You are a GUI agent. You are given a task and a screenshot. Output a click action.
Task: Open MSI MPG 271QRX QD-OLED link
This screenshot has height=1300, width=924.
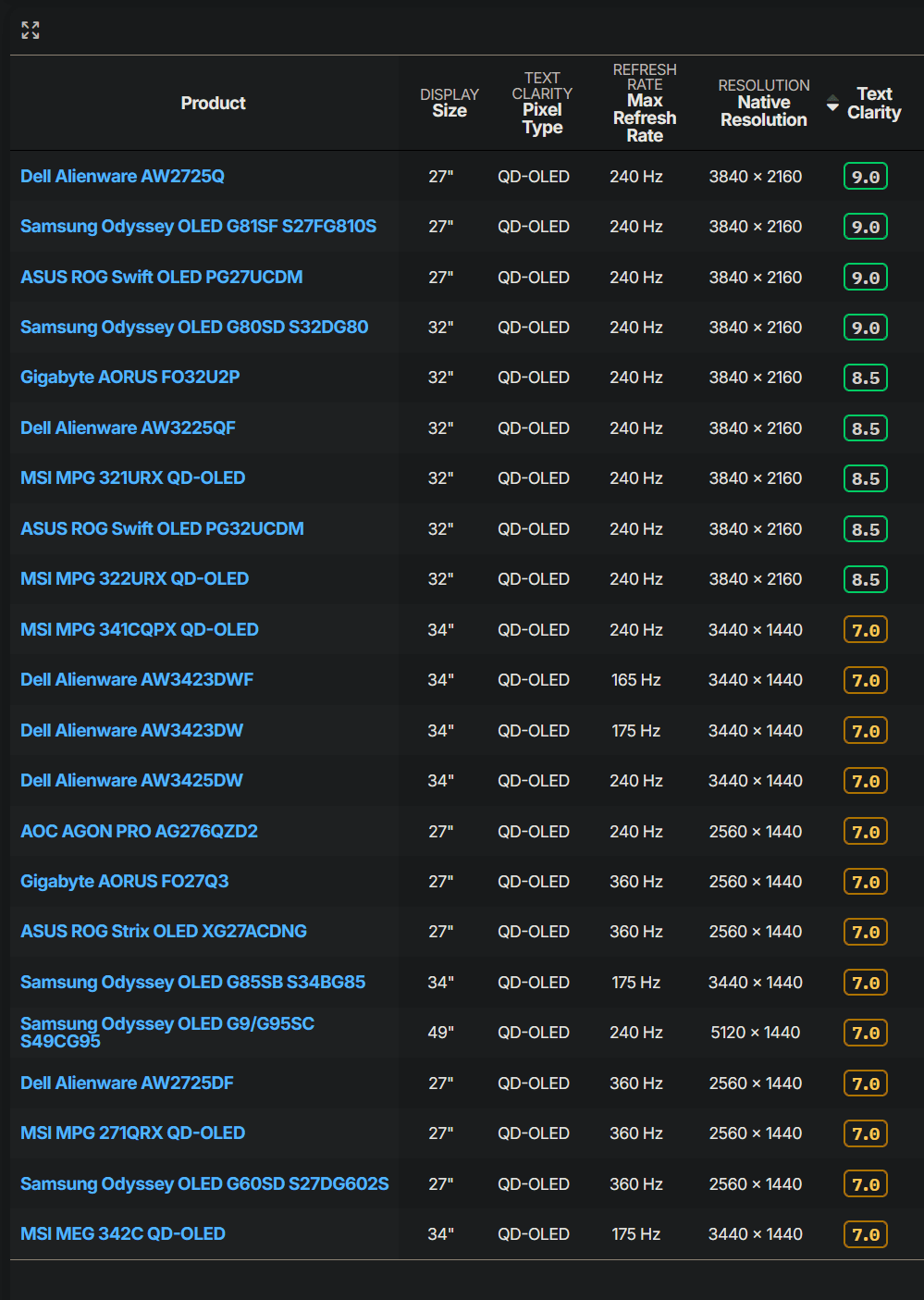tap(133, 1133)
